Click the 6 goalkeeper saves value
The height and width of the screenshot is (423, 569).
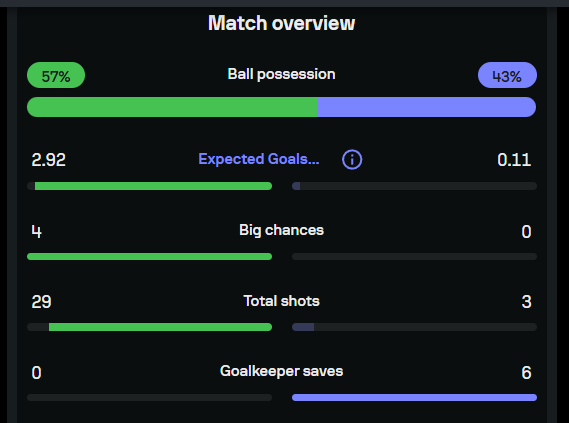click(x=527, y=373)
